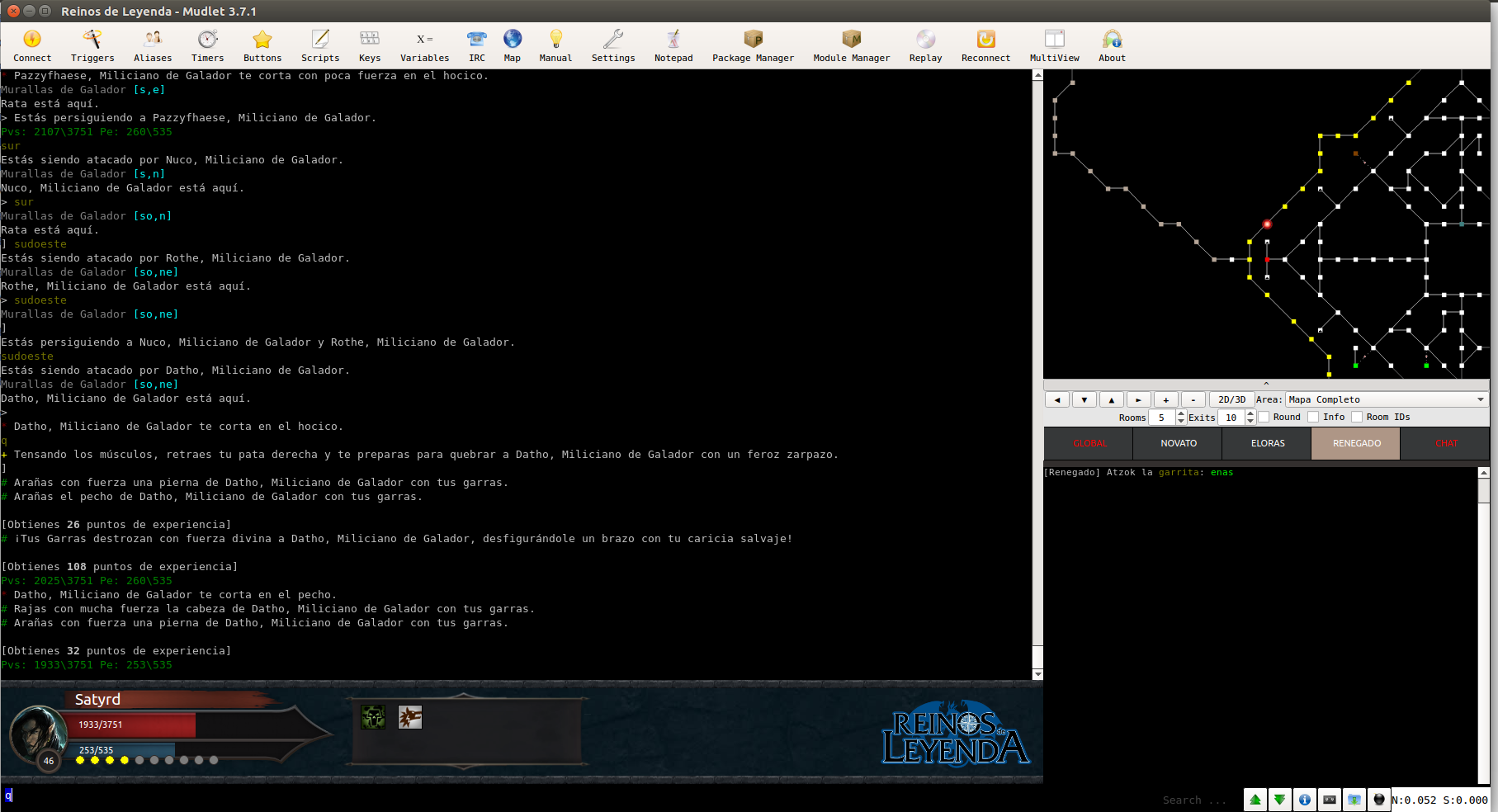Check the Room IDs option
This screenshot has height=812, width=1498.
pyautogui.click(x=1357, y=417)
